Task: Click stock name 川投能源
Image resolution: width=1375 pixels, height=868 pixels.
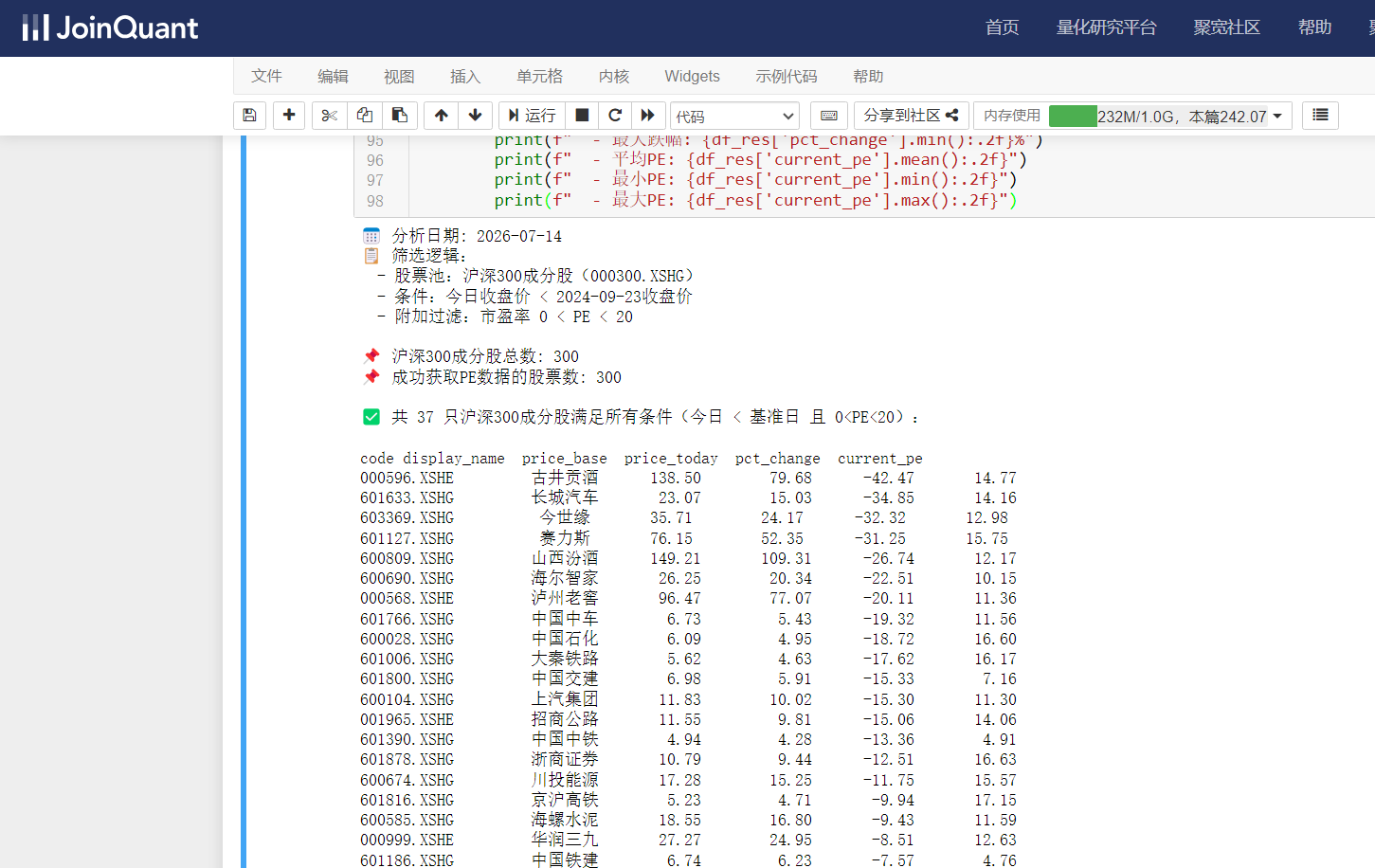Action: click(x=565, y=780)
